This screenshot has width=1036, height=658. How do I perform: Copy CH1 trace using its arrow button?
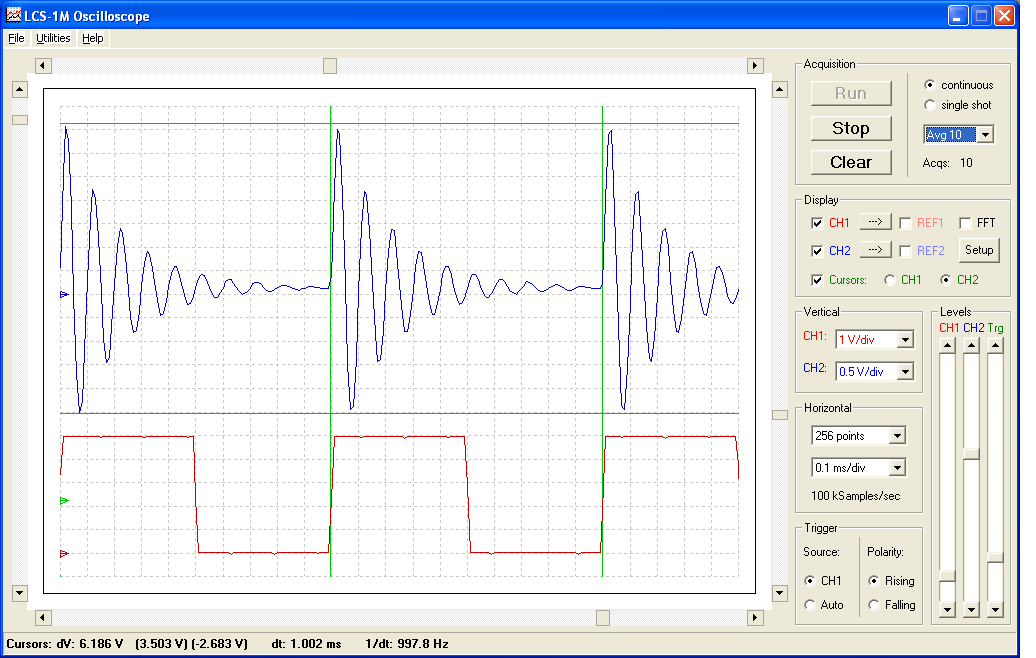pyautogui.click(x=876, y=222)
